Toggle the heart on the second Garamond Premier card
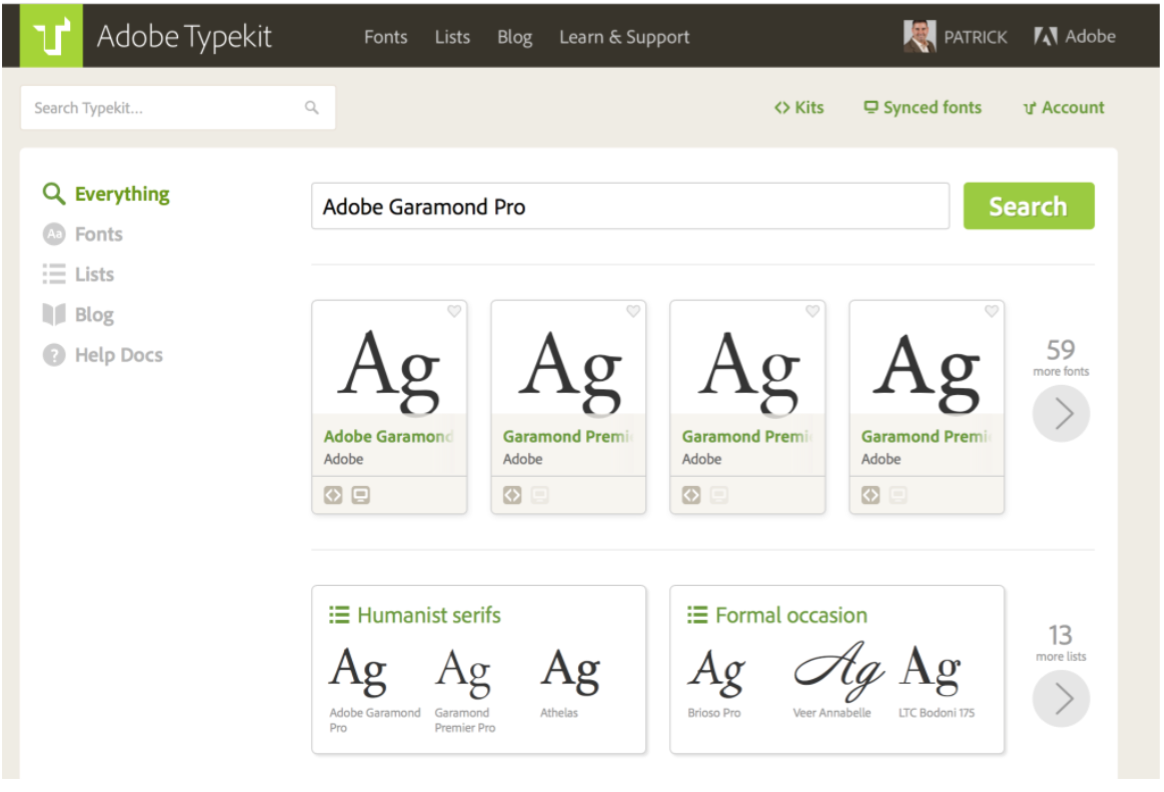This screenshot has width=1164, height=792. (633, 311)
